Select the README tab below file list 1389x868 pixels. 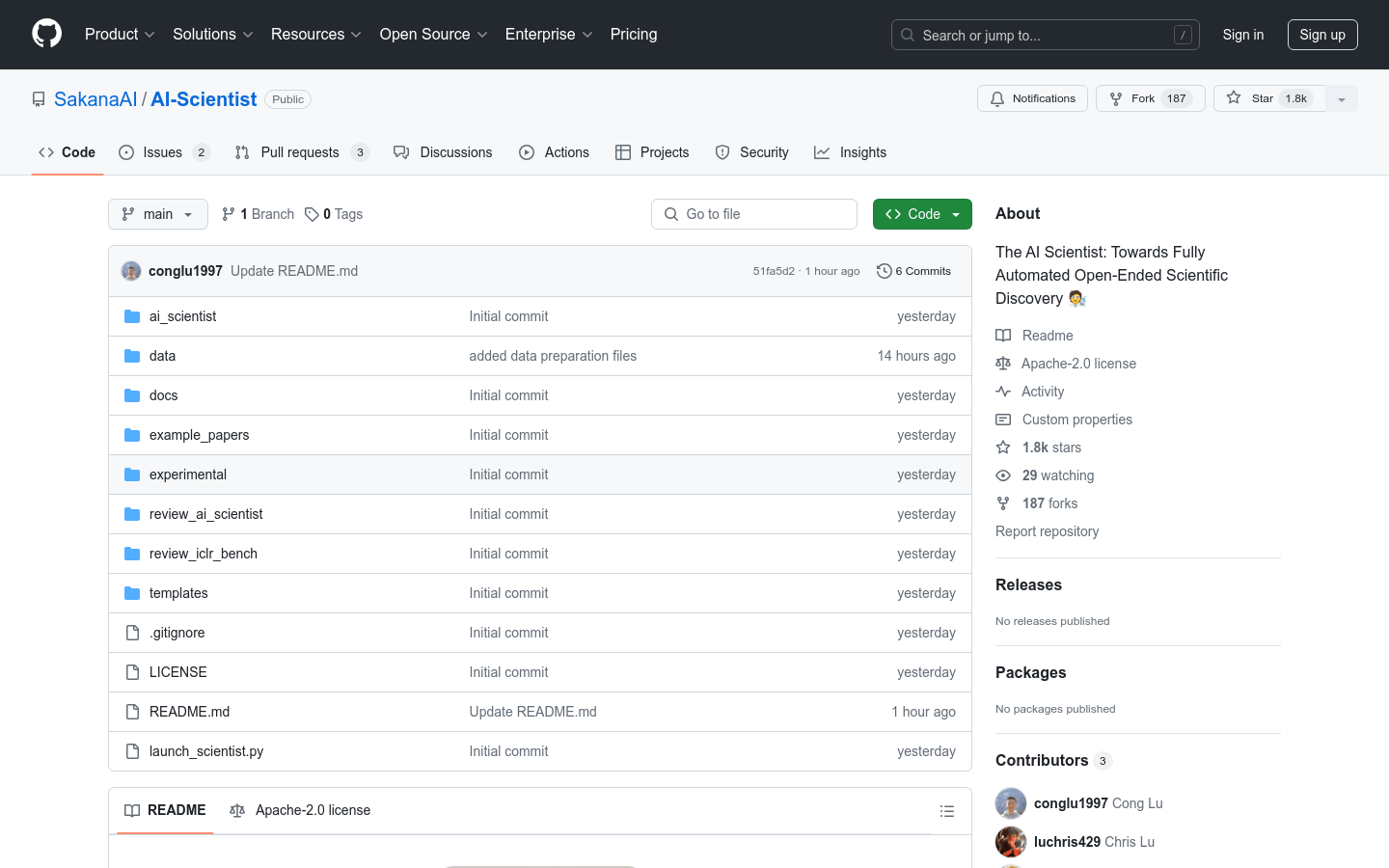point(165,810)
